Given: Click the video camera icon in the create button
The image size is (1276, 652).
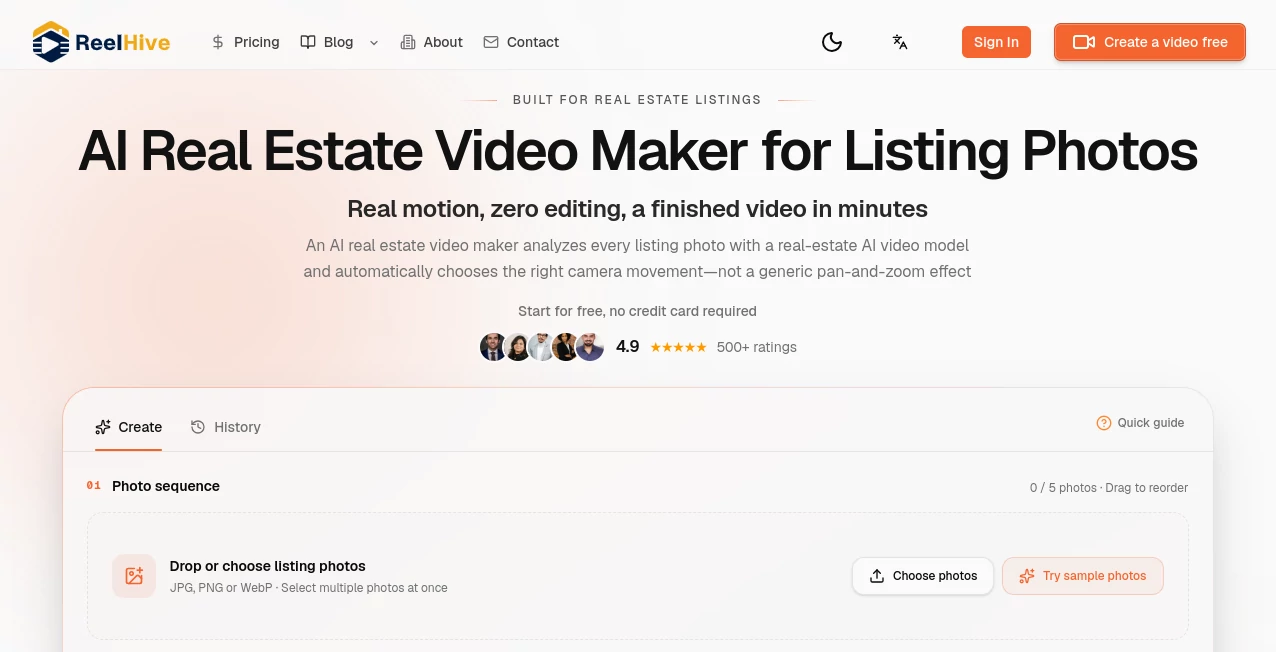Looking at the screenshot, I should pyautogui.click(x=1084, y=42).
